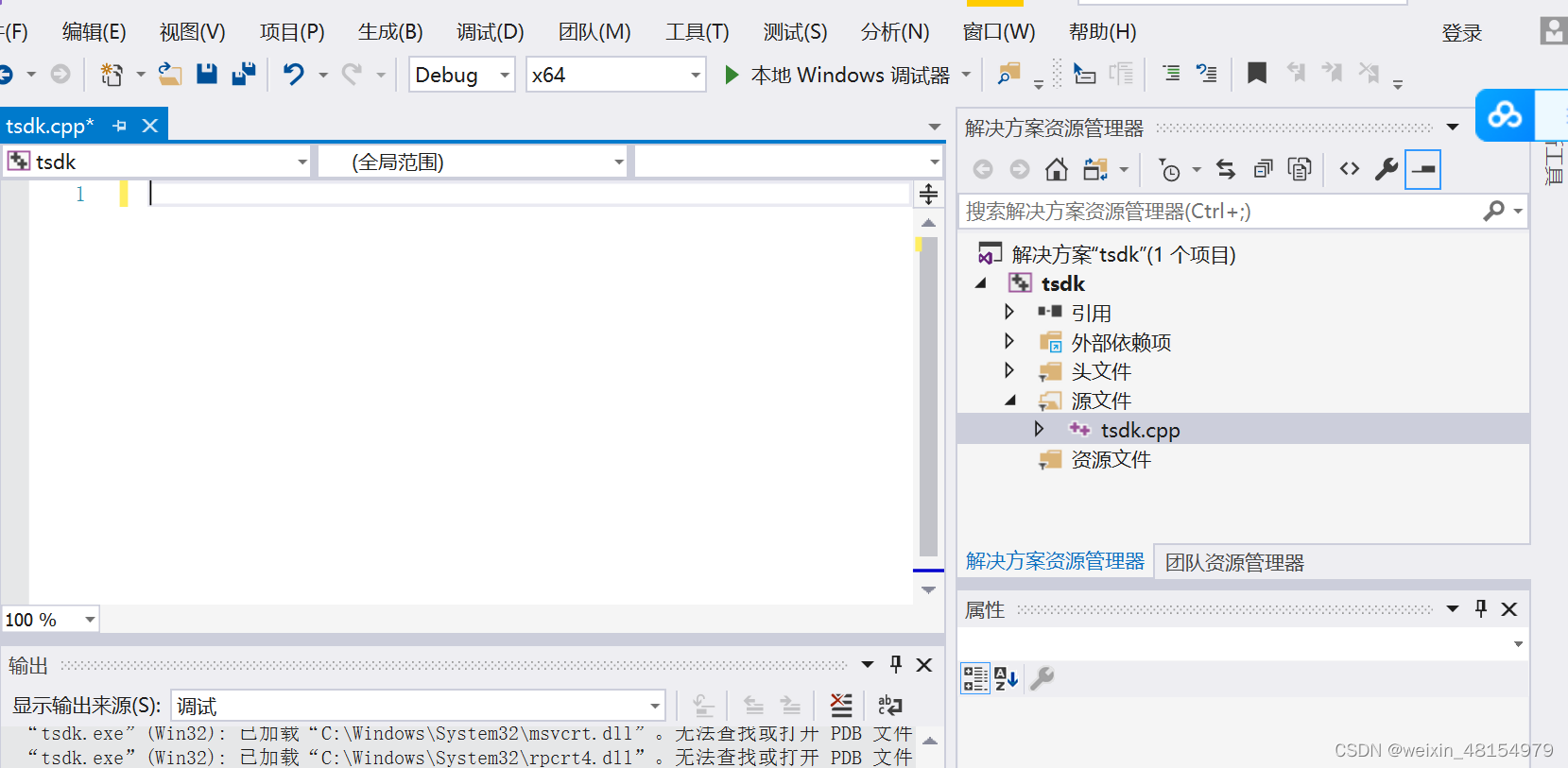Undo the last action

(x=294, y=74)
